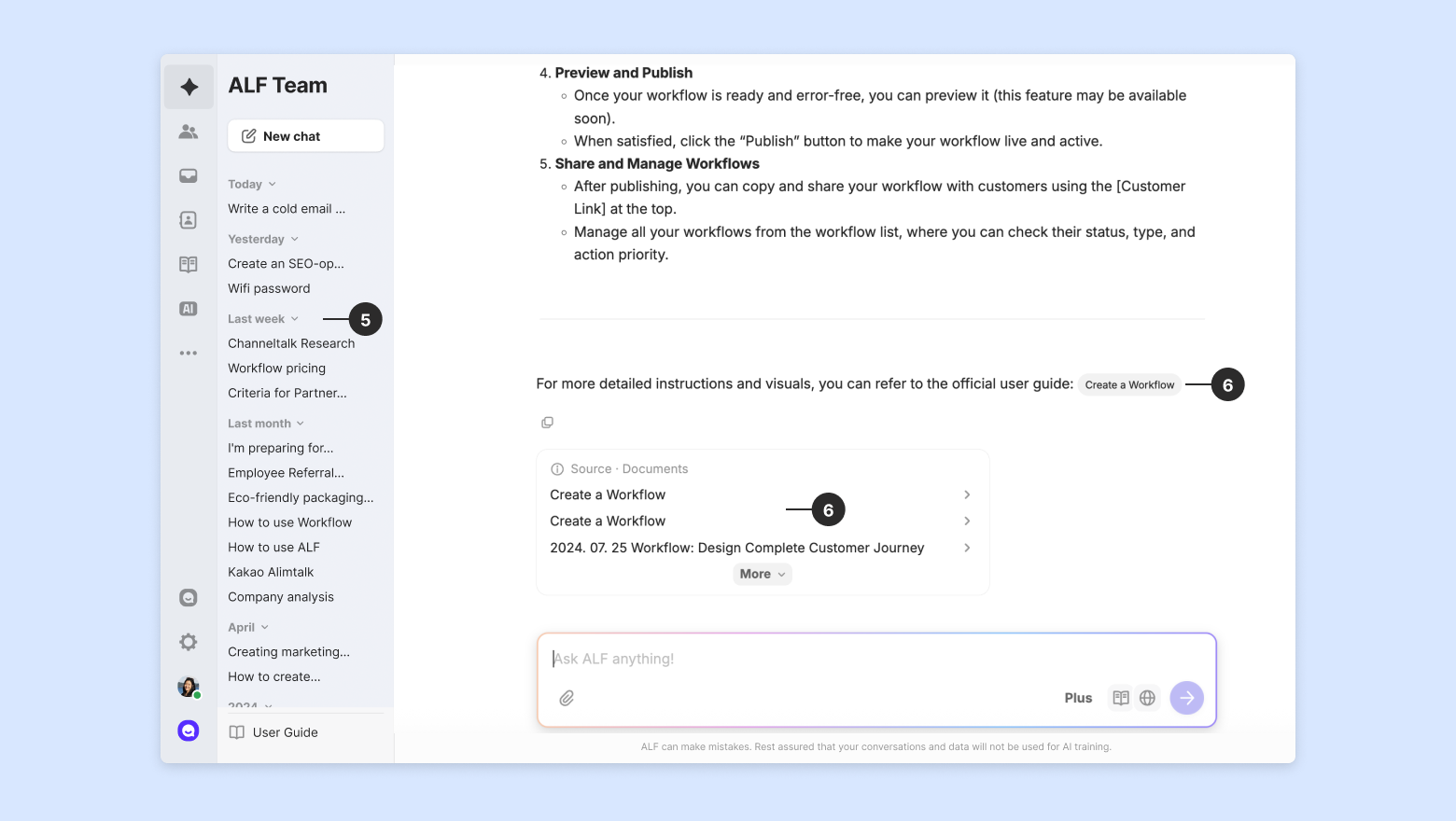This screenshot has height=821, width=1456.
Task: Open the Plus model selector
Action: [x=1078, y=698]
